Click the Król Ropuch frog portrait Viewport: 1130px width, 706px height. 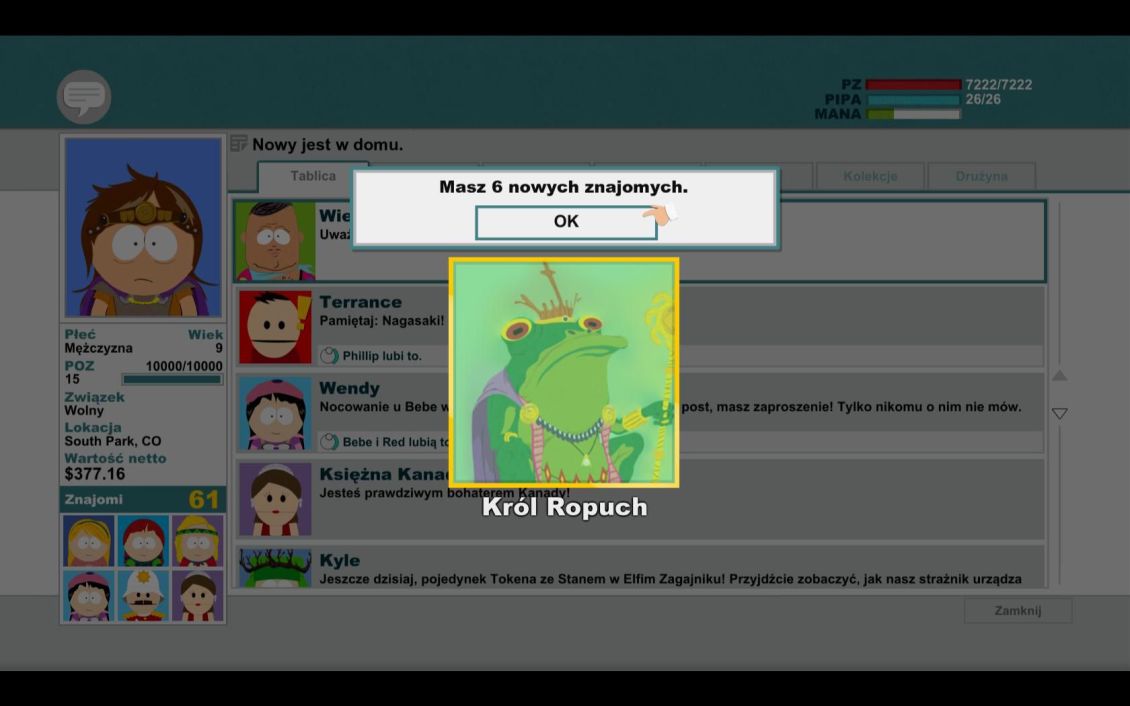pos(564,372)
